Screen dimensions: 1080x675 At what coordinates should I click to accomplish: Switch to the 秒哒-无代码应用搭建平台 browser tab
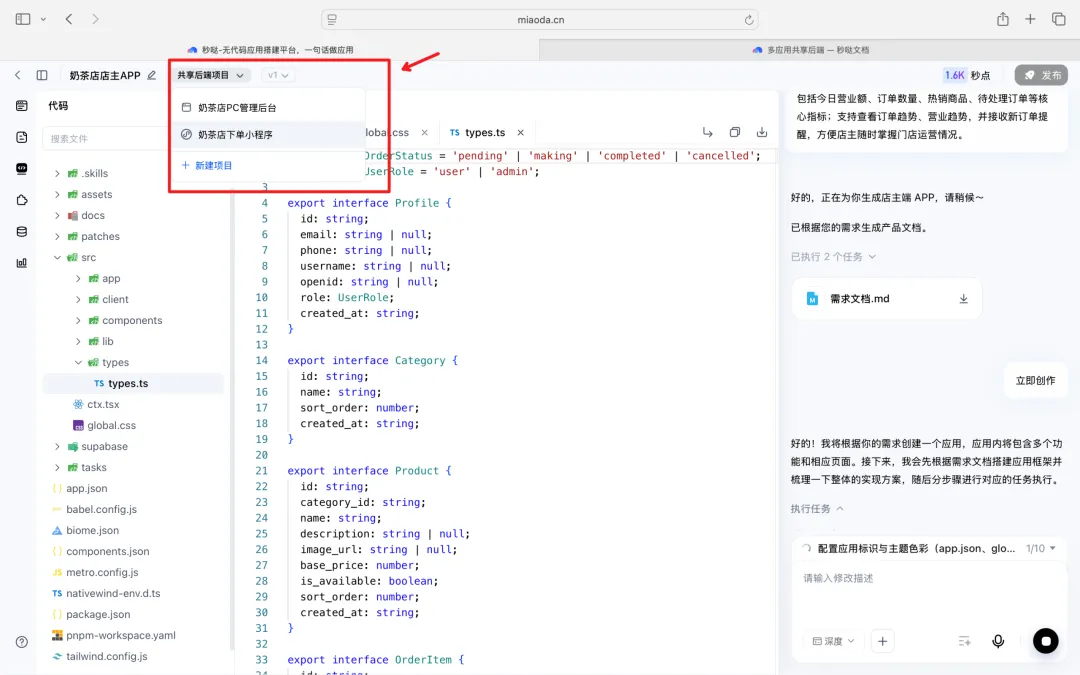coord(270,50)
